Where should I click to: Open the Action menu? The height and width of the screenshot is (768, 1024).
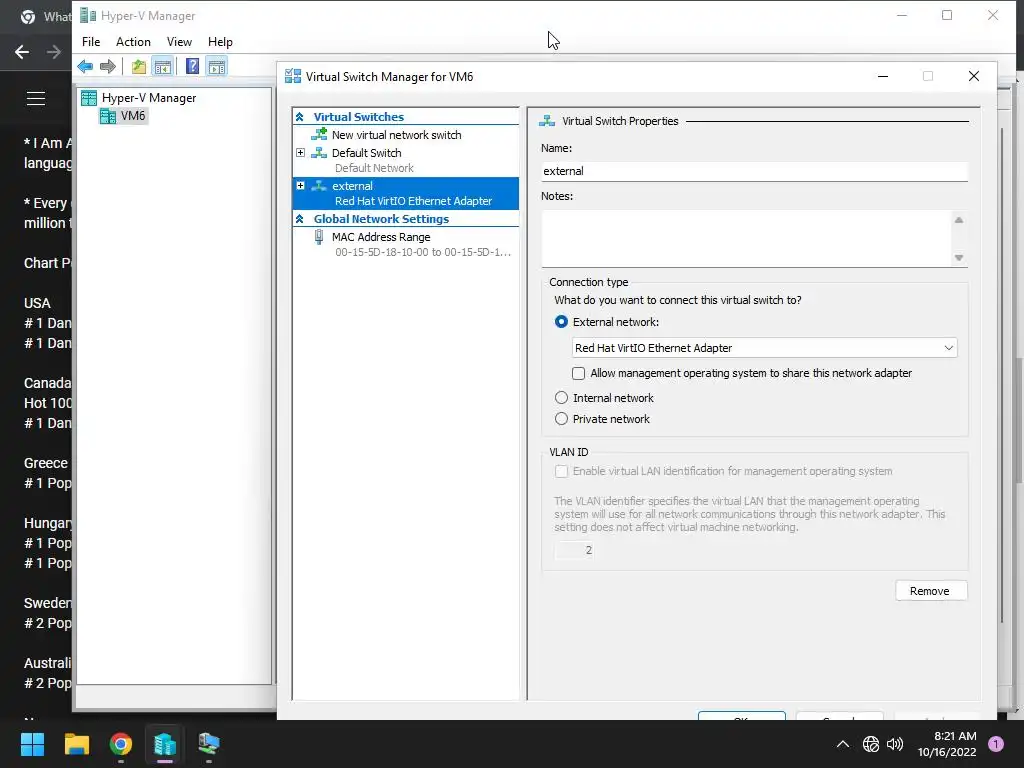[133, 42]
